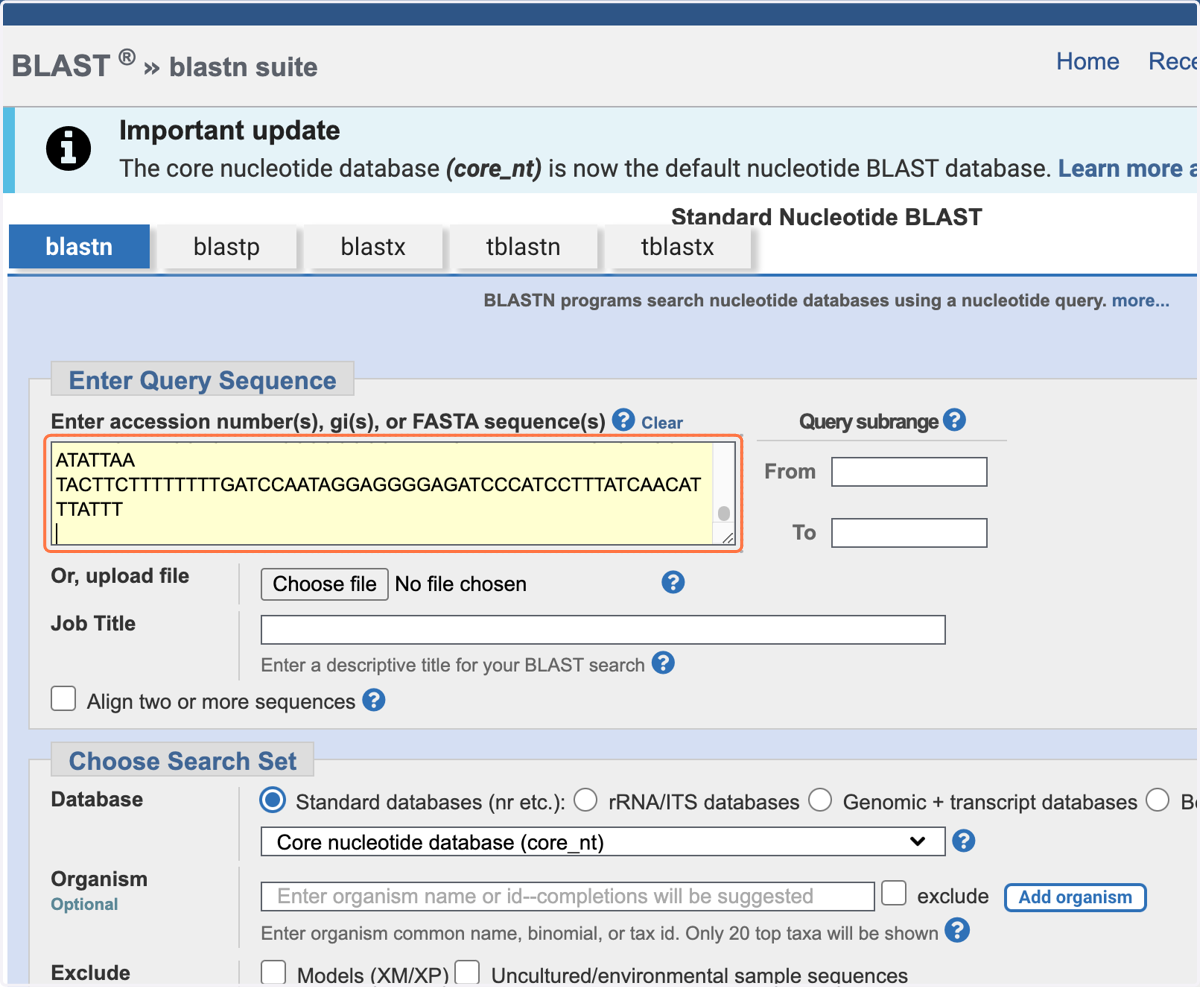
Task: Switch to the tblastx tab
Action: tap(677, 247)
